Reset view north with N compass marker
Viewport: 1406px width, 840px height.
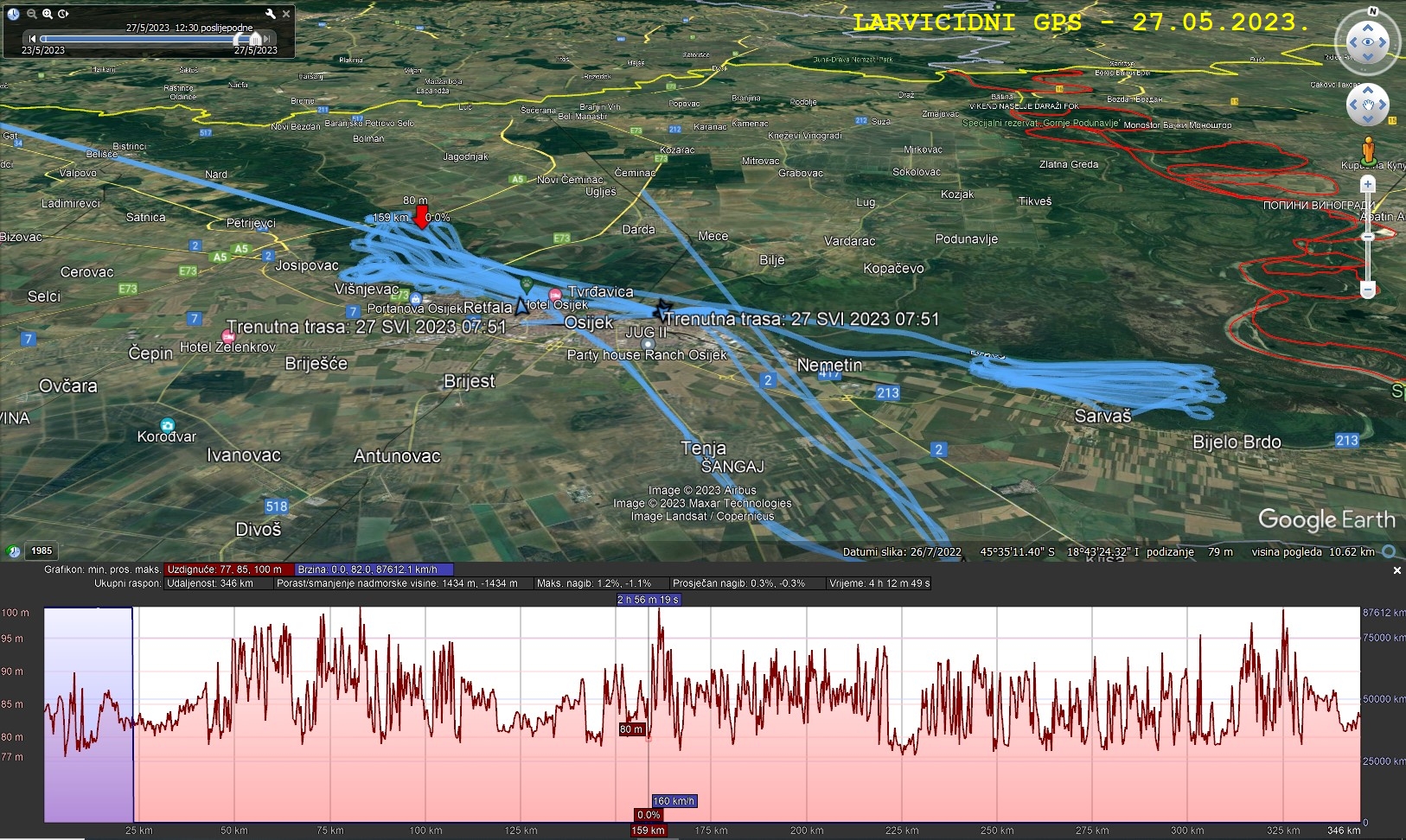click(1372, 12)
